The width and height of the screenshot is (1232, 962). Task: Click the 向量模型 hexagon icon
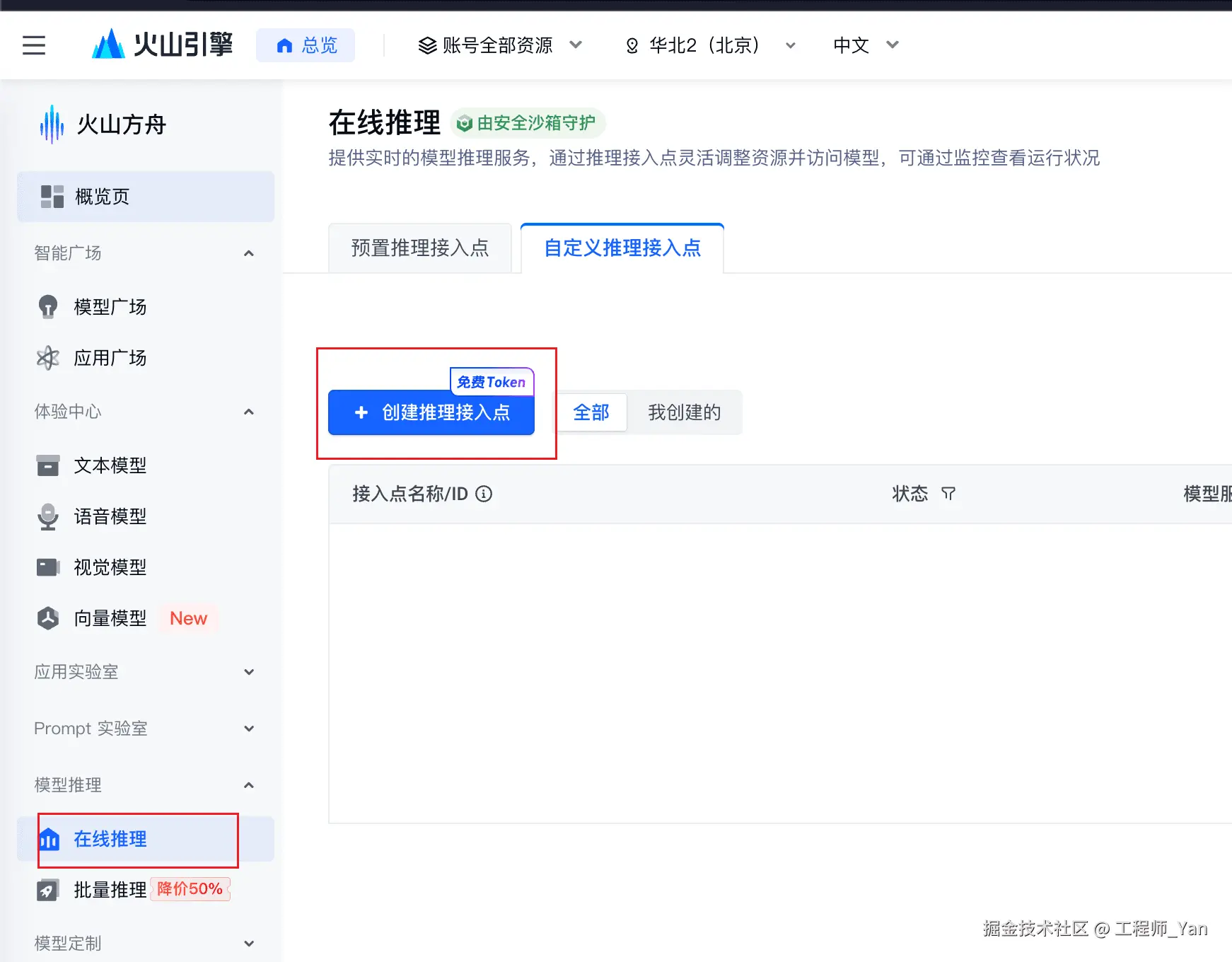pyautogui.click(x=47, y=618)
